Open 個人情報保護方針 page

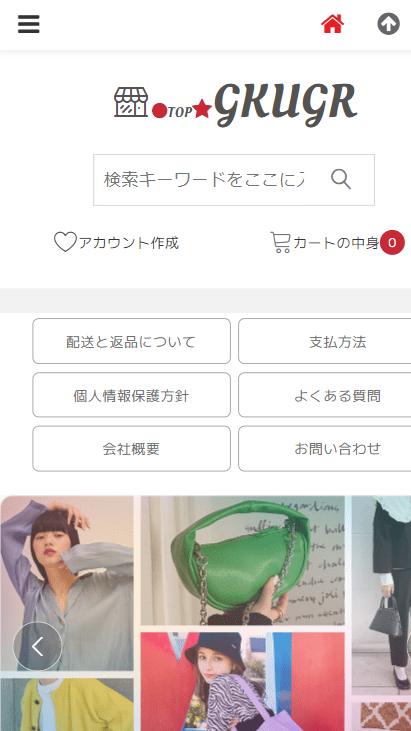pyautogui.click(x=131, y=395)
